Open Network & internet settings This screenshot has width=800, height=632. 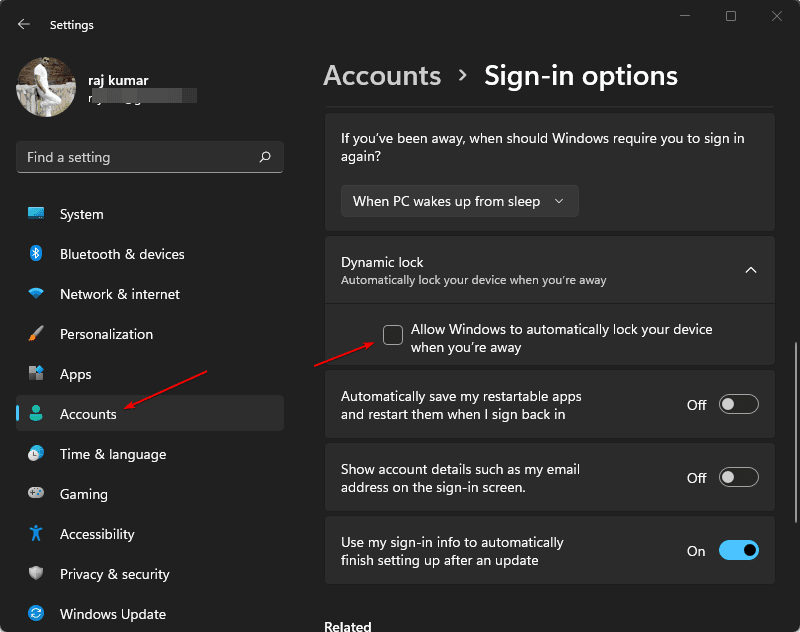[150, 294]
